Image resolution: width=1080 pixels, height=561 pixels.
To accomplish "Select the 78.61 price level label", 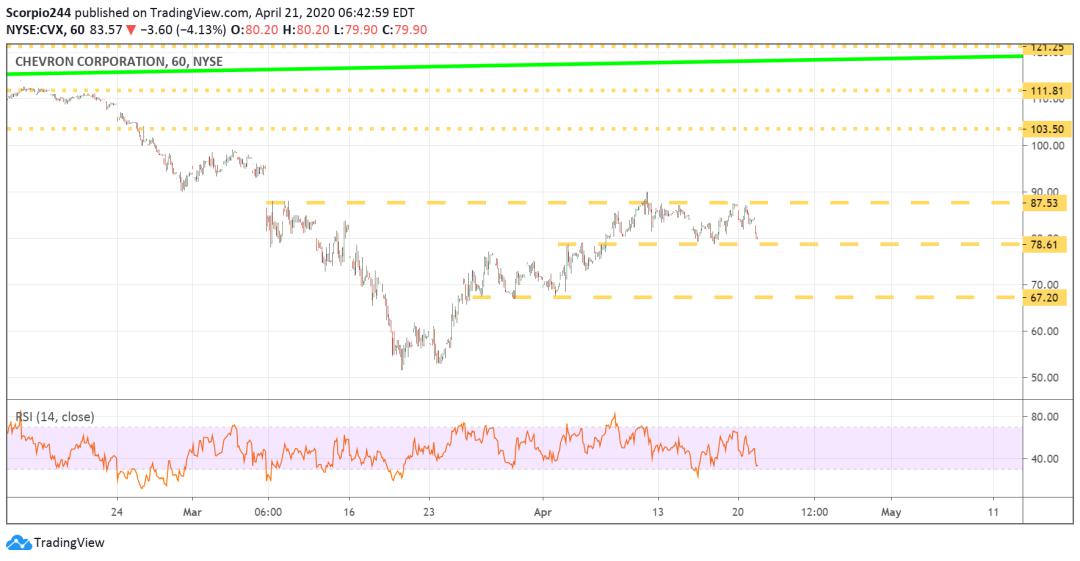I will (1045, 244).
